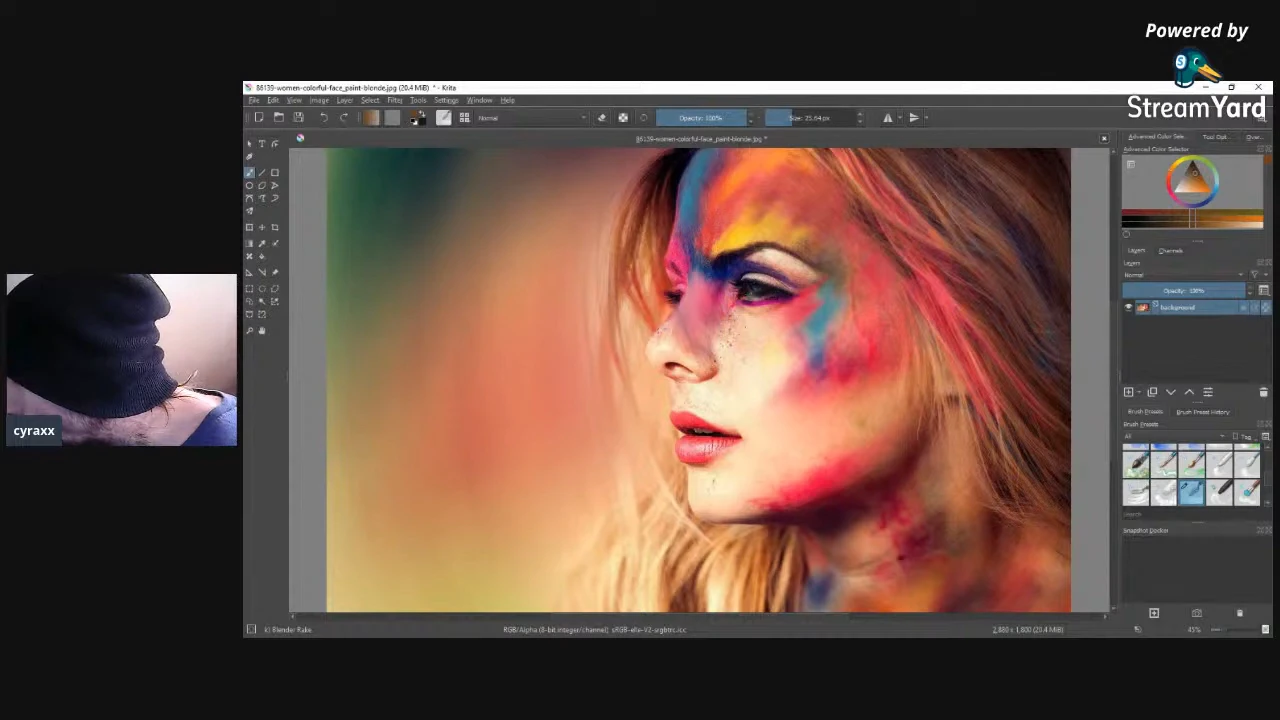The height and width of the screenshot is (720, 1280).
Task: Switch to Advanced Color Selector tab
Action: [1156, 137]
